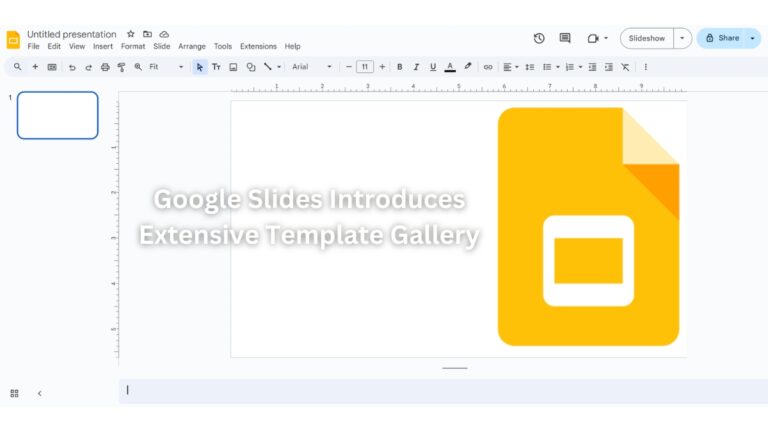Redo the last action
The image size is (768, 432).
(89, 67)
